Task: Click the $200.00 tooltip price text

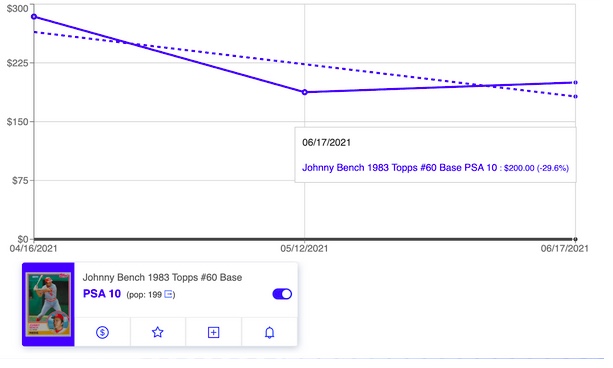Action: [519, 168]
